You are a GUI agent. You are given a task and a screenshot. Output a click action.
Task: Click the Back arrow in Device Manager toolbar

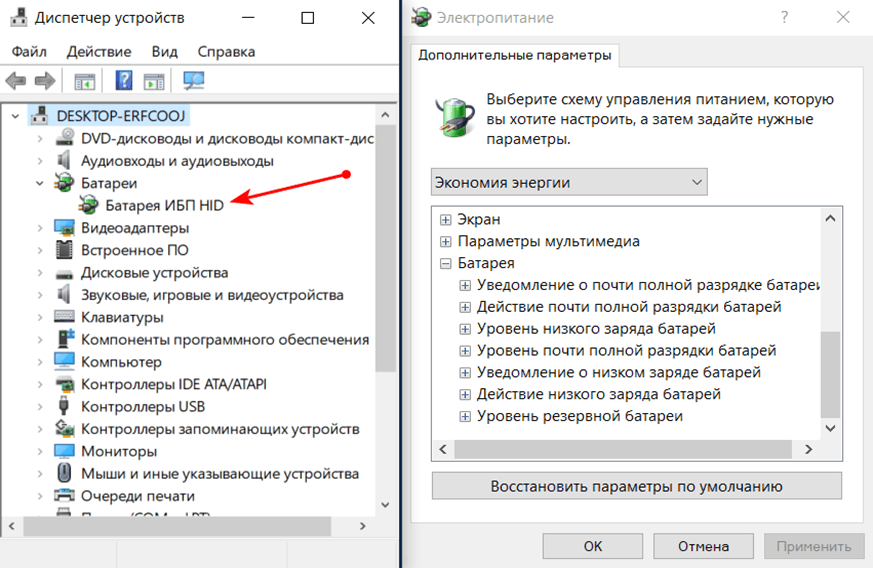[x=16, y=81]
